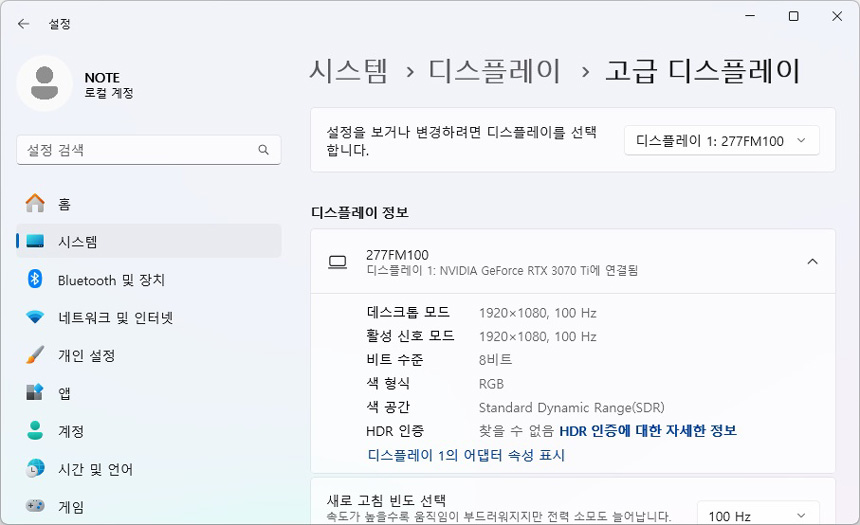
Task: Navigate to 시스템 in the breadcrumb
Action: (348, 71)
